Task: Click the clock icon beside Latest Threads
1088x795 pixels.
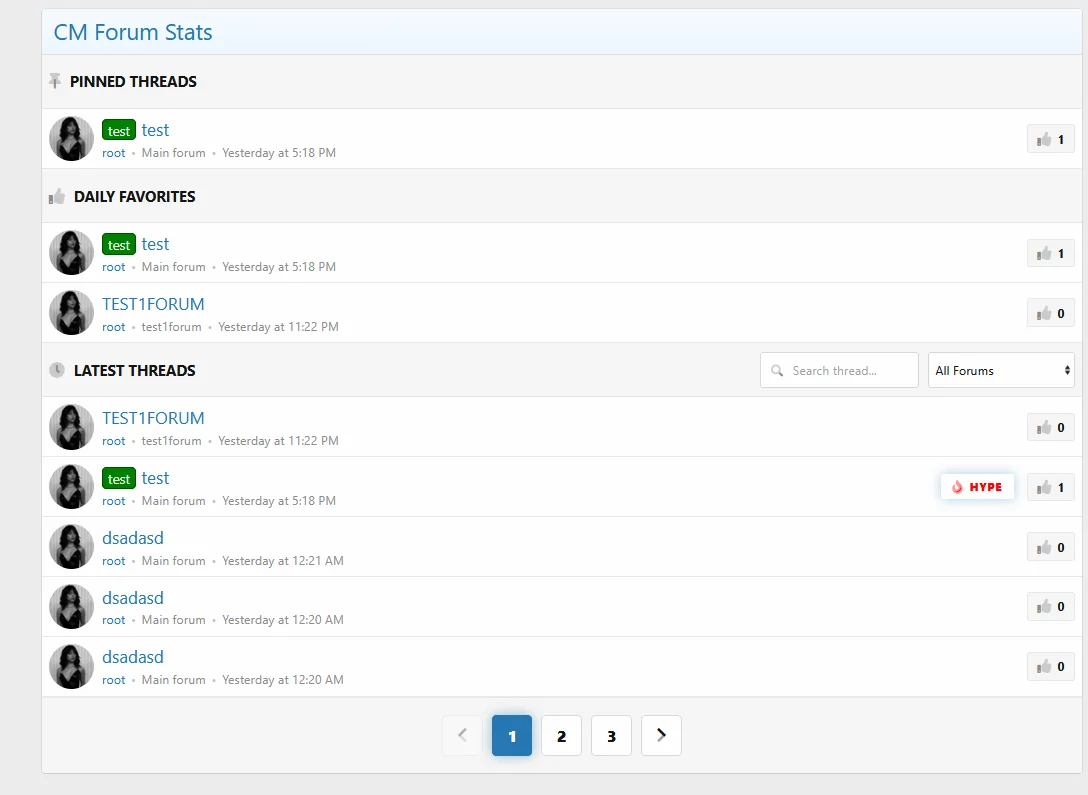Action: (x=57, y=370)
